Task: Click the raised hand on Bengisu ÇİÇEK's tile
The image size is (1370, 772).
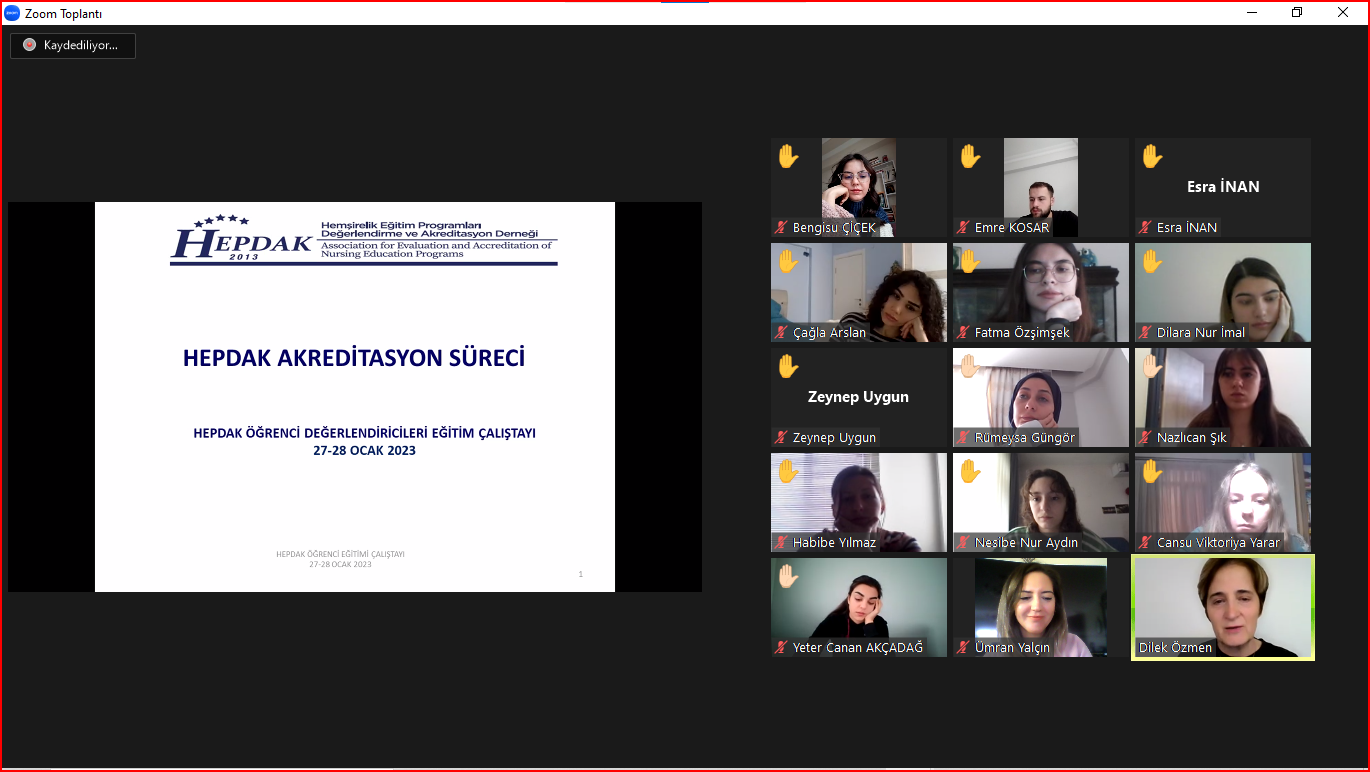Action: 788,156
